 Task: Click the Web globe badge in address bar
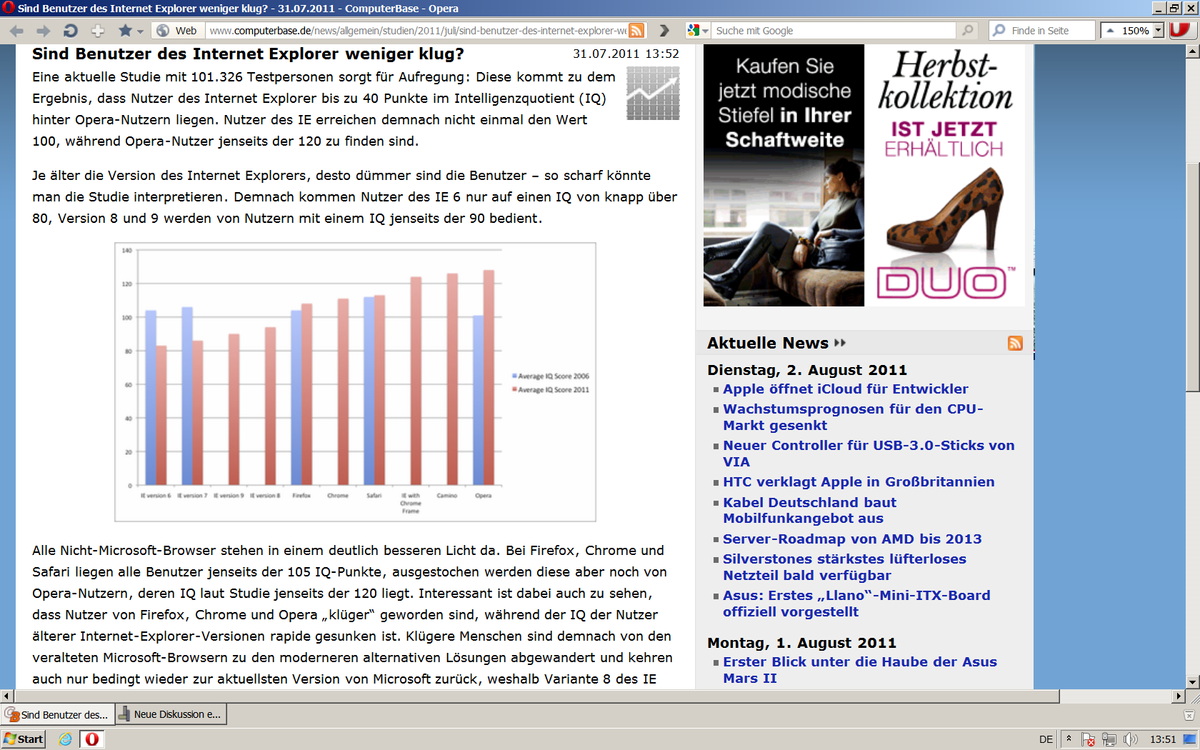[177, 31]
